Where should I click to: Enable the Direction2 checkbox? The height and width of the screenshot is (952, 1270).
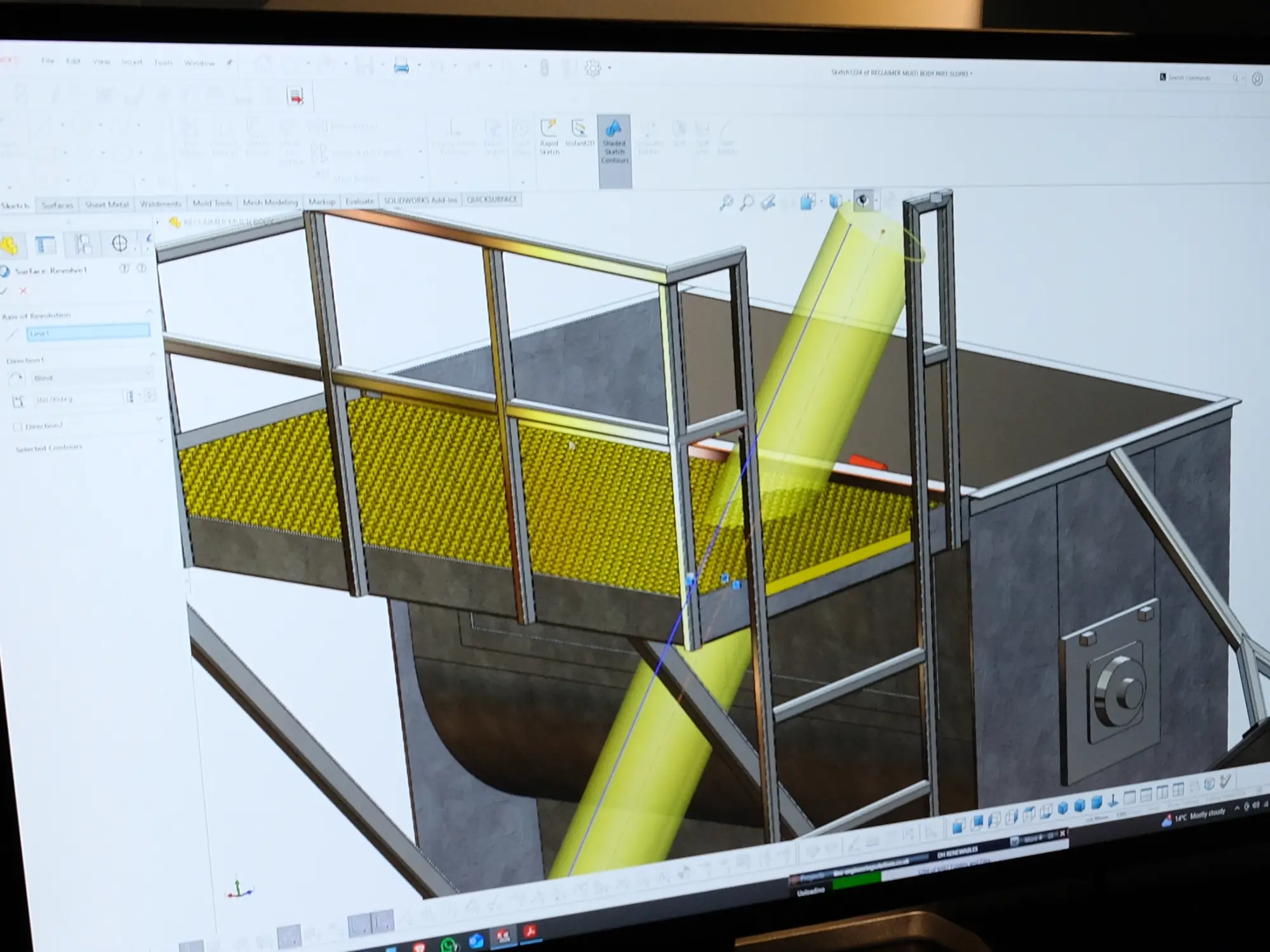tap(18, 425)
